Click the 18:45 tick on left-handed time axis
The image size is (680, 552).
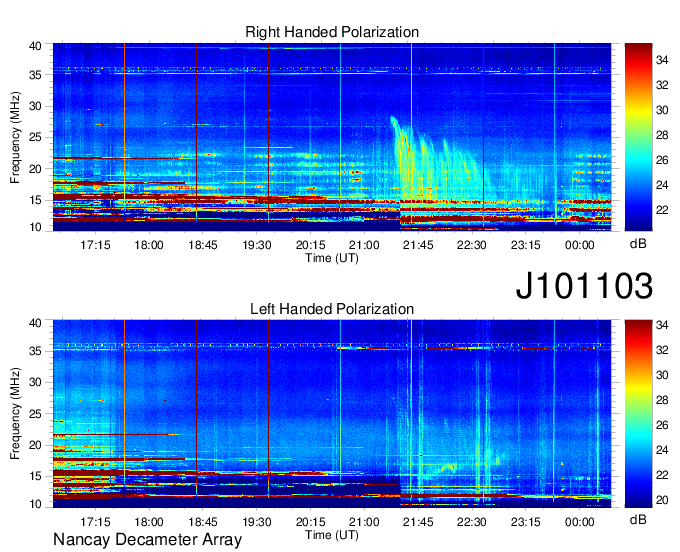(x=203, y=522)
